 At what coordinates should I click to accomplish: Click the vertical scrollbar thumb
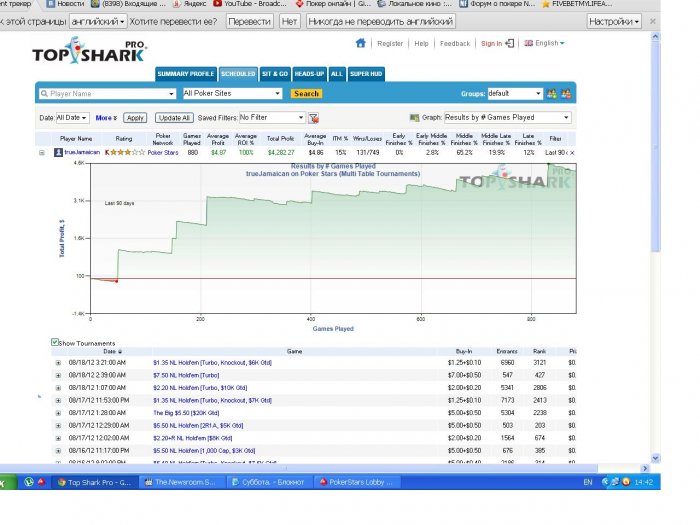tap(655, 147)
